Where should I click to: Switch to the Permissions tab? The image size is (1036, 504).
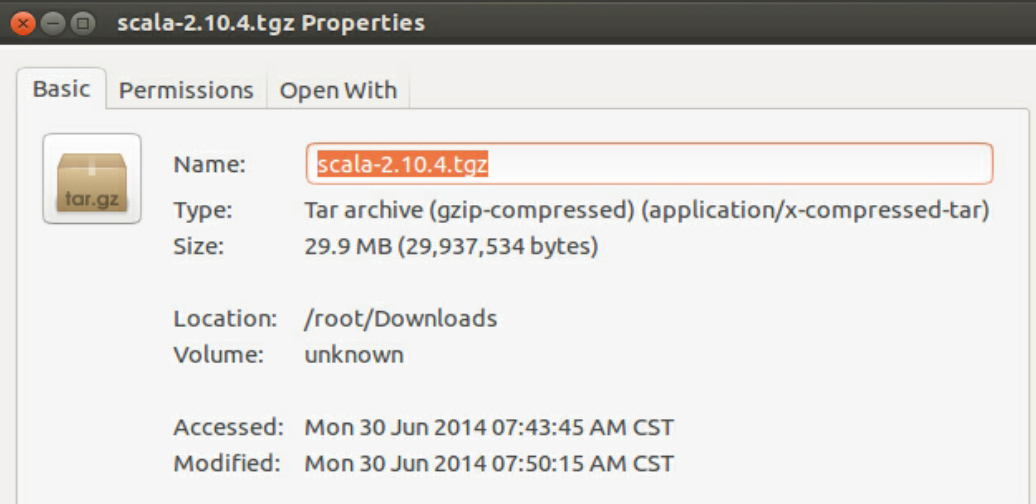[186, 90]
